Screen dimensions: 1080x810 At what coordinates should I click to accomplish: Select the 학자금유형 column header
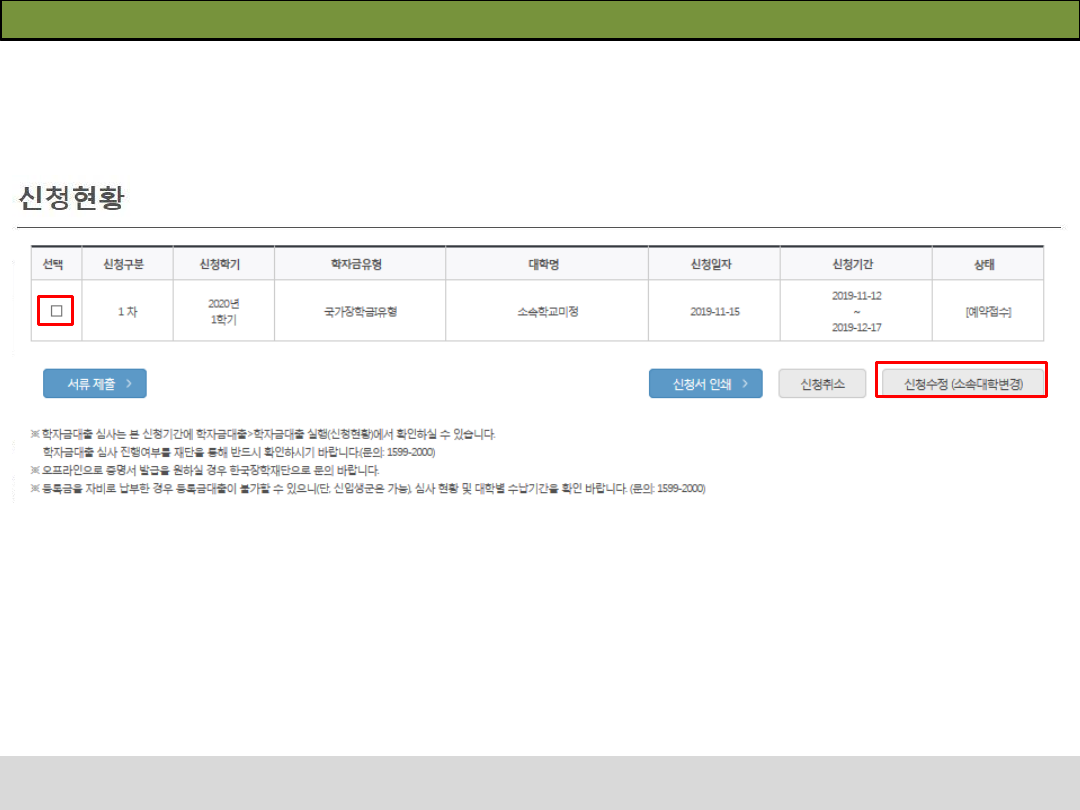click(360, 264)
